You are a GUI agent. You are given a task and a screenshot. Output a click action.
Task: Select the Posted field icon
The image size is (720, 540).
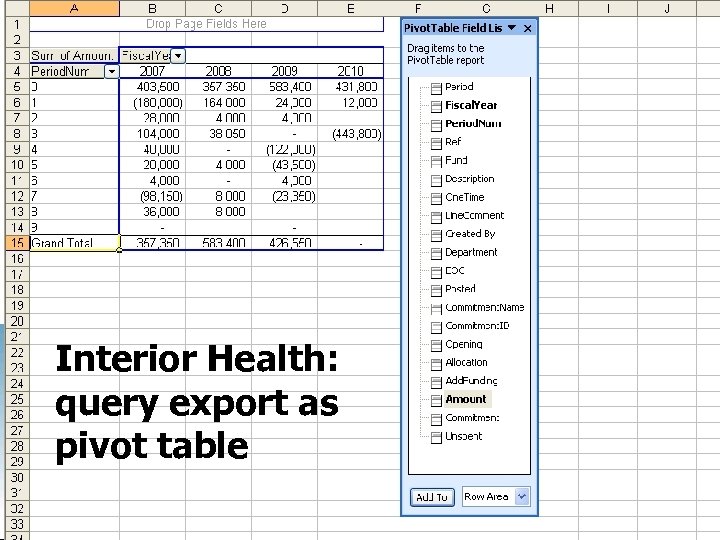tap(436, 290)
